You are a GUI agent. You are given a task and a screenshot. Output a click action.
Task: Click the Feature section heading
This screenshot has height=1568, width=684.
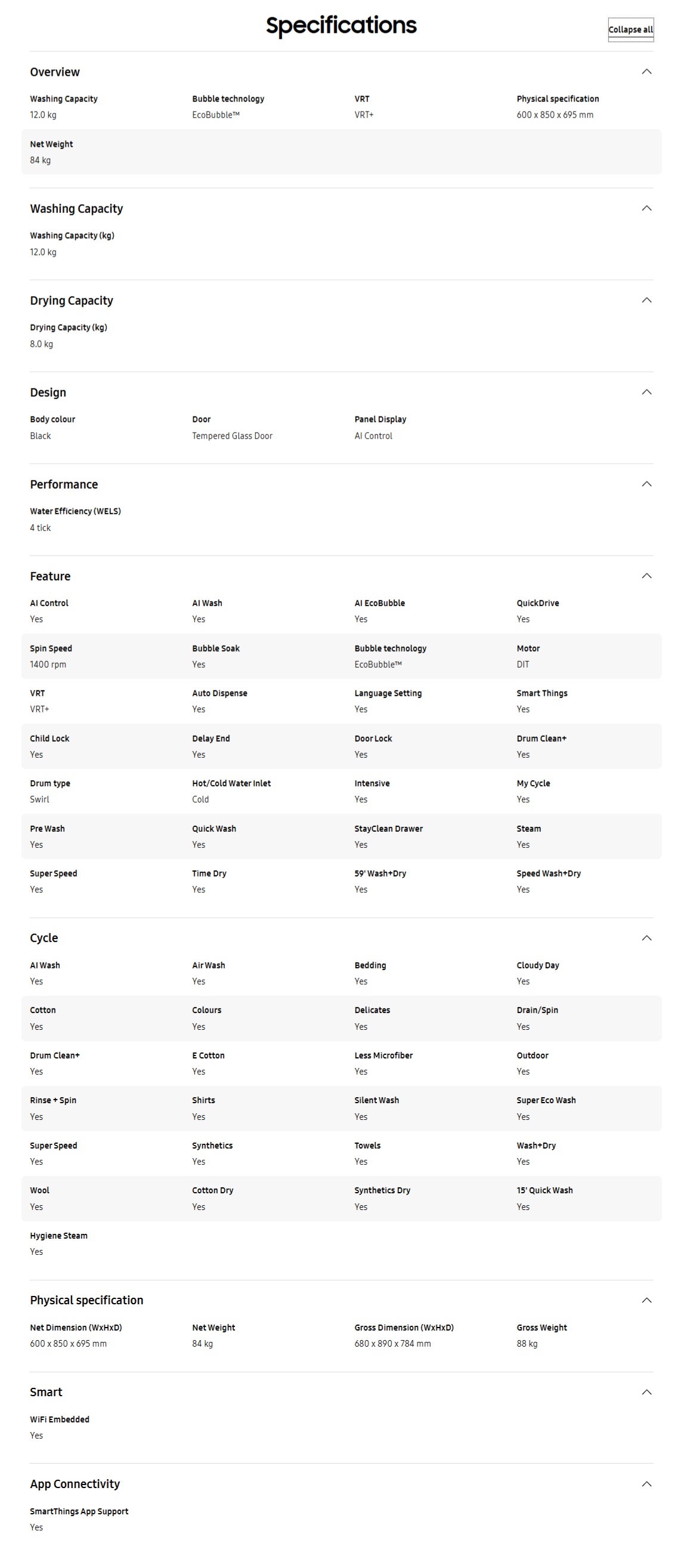tap(50, 576)
